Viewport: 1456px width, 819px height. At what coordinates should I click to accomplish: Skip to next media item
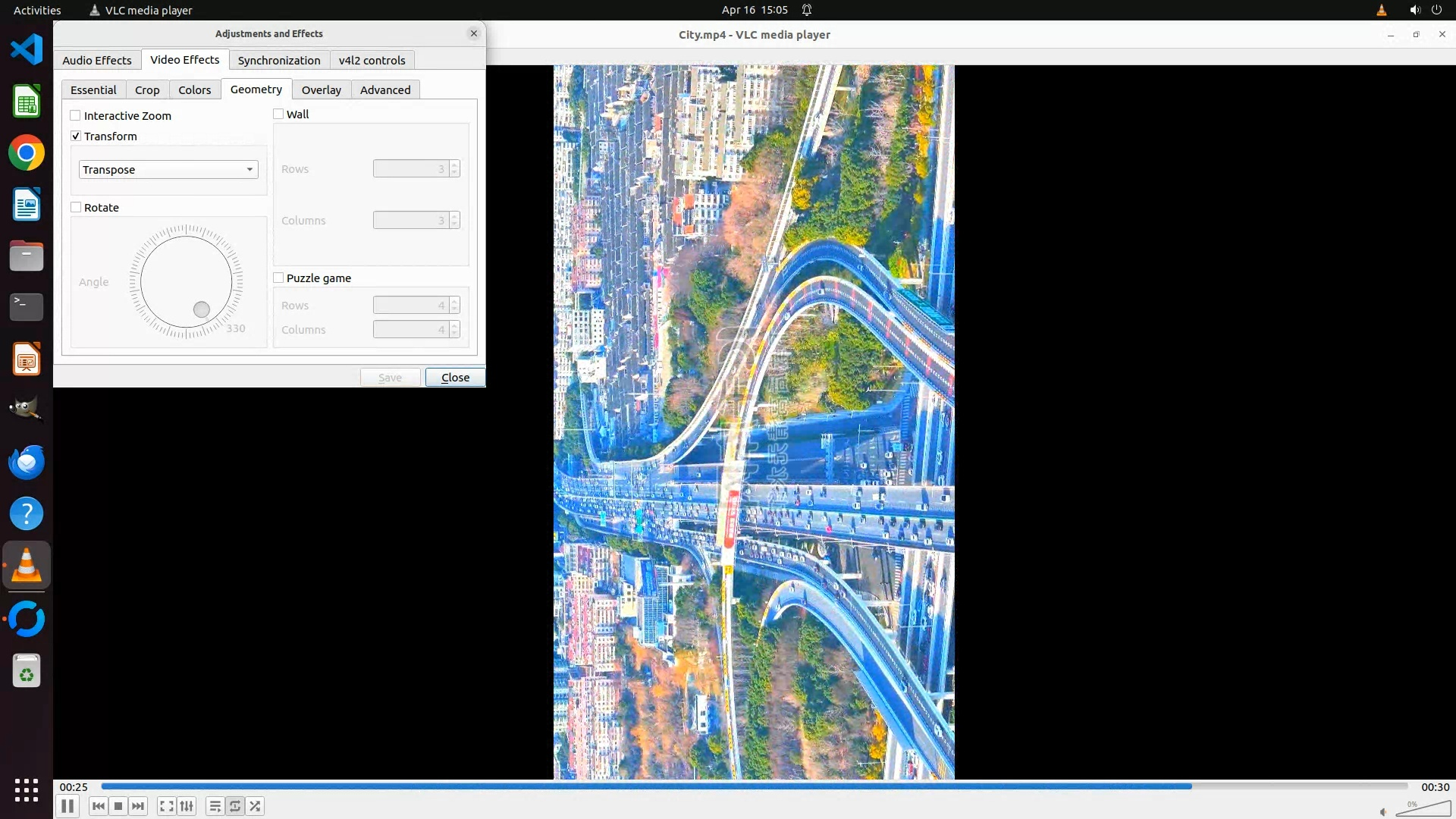138,806
